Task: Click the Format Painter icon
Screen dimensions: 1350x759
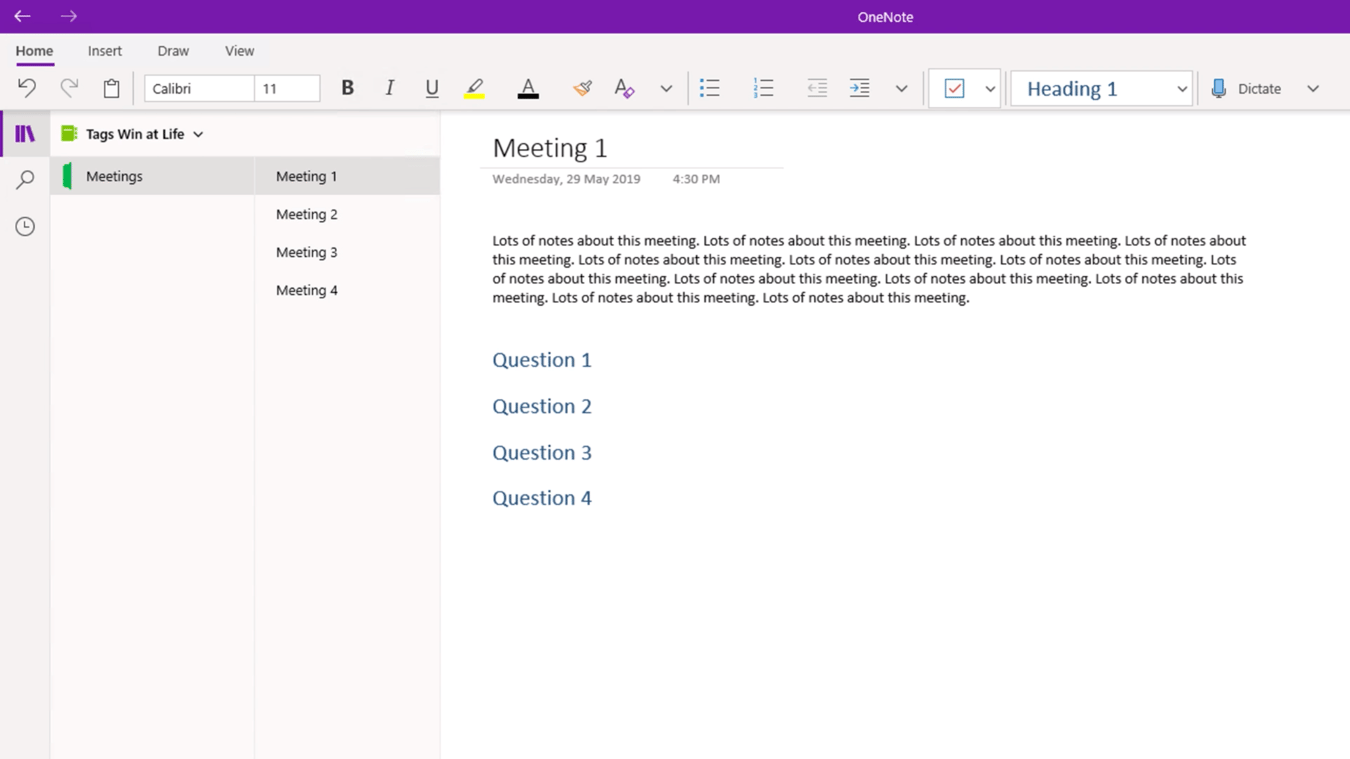Action: 582,88
